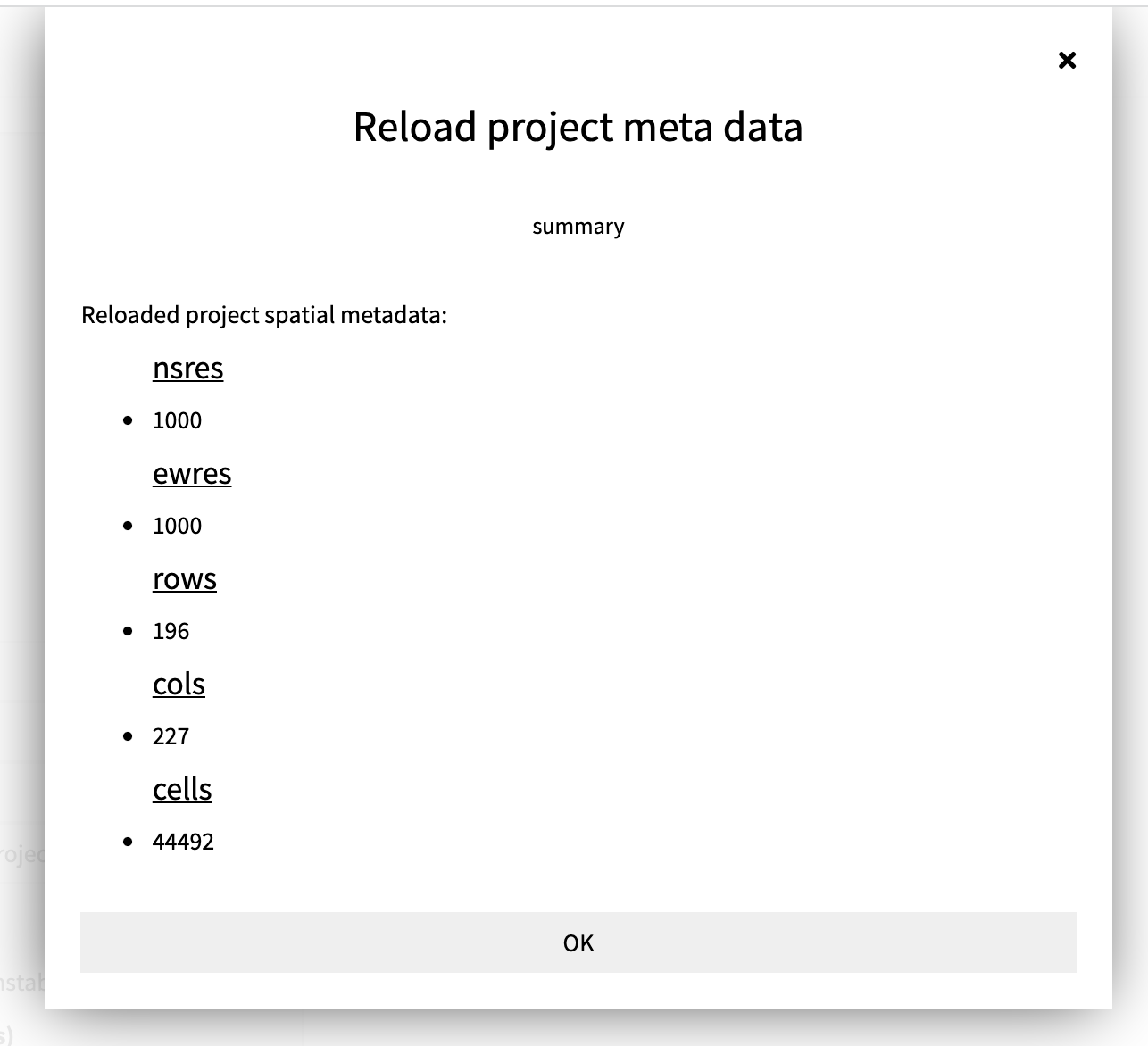Click the bullet point beside 44492

click(x=128, y=840)
